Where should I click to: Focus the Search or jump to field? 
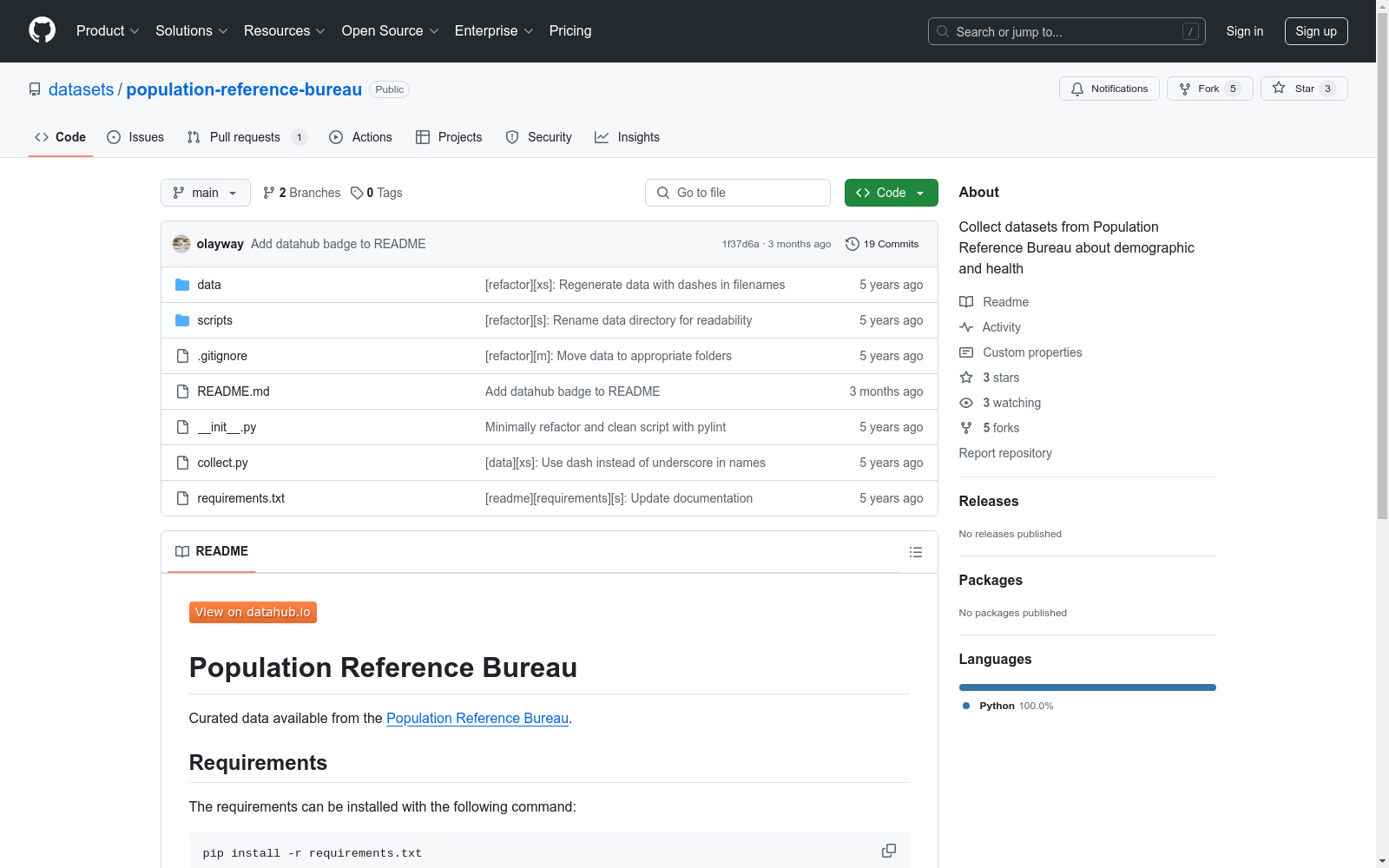(1067, 31)
